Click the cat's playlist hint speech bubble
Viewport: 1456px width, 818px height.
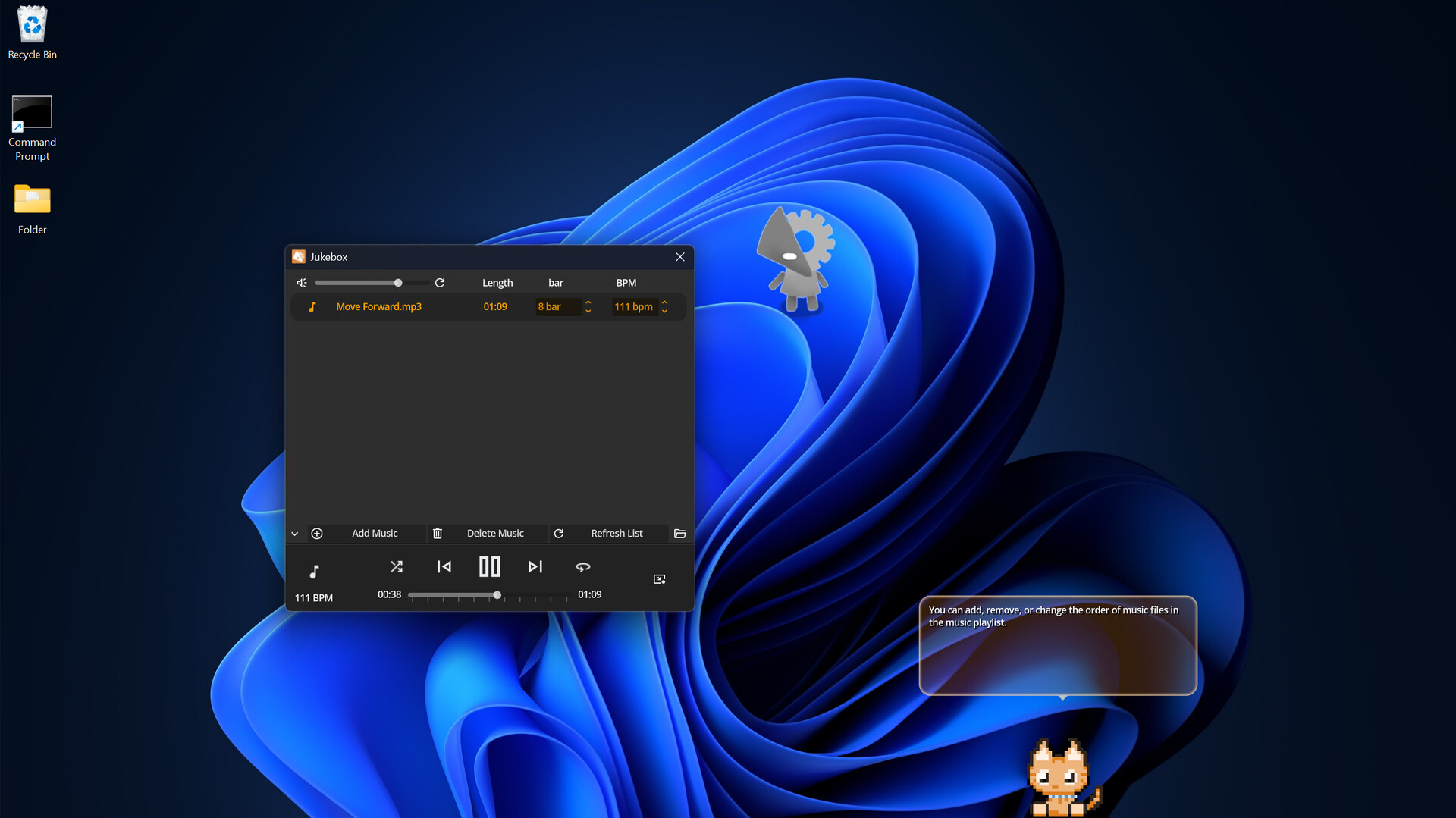coord(1058,645)
